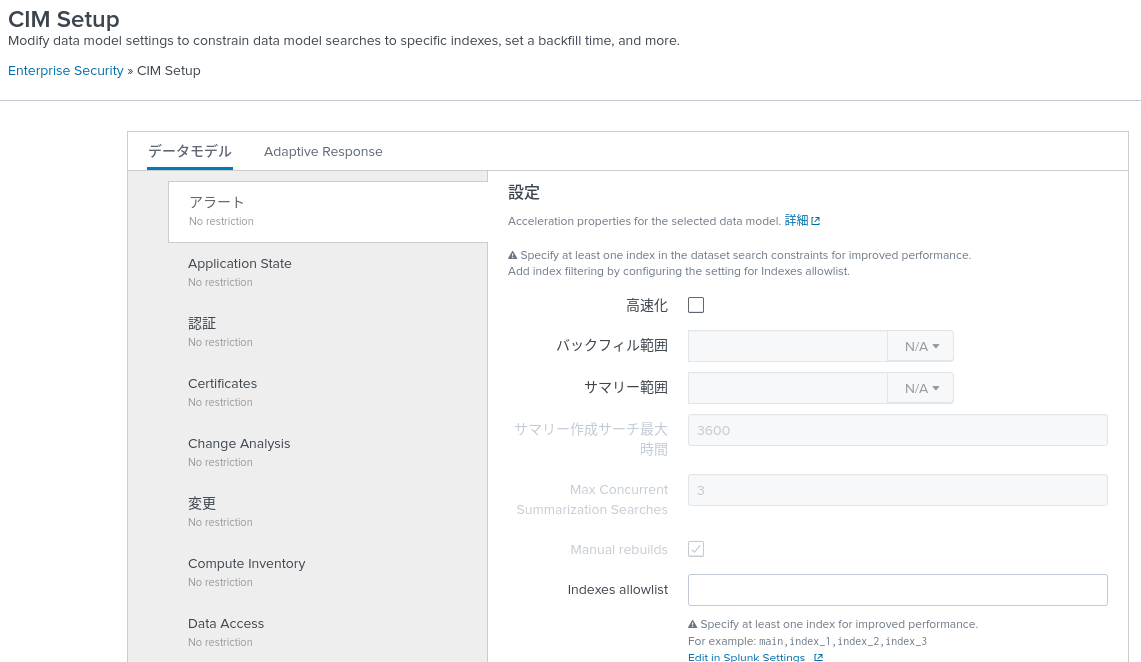Click the warning icon below Indexes allowlist field
Viewport: 1141px width, 662px height.
(x=692, y=624)
